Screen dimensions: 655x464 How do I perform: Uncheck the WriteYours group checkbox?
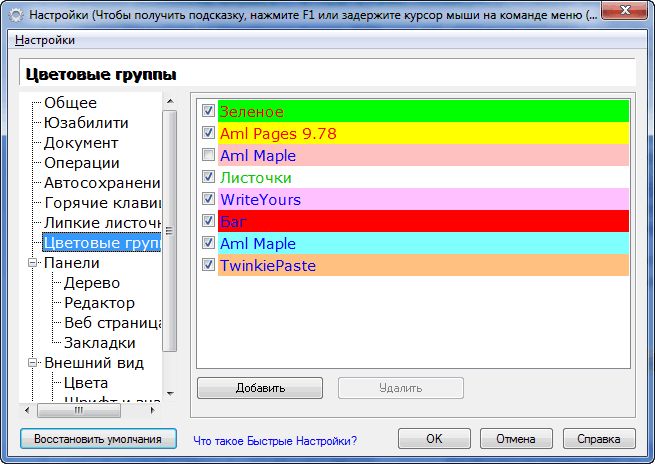coord(208,199)
